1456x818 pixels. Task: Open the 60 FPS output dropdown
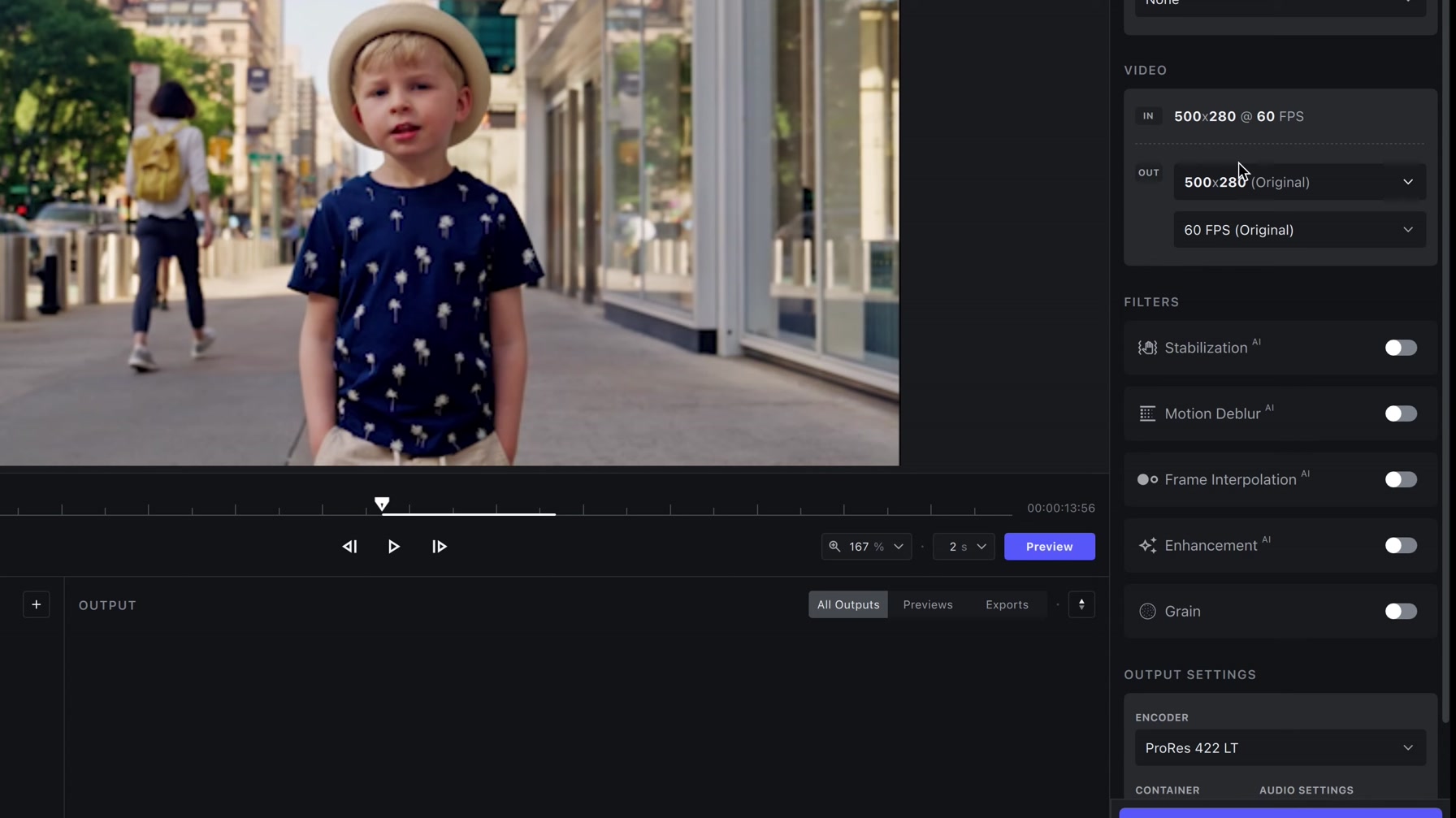coord(1299,230)
